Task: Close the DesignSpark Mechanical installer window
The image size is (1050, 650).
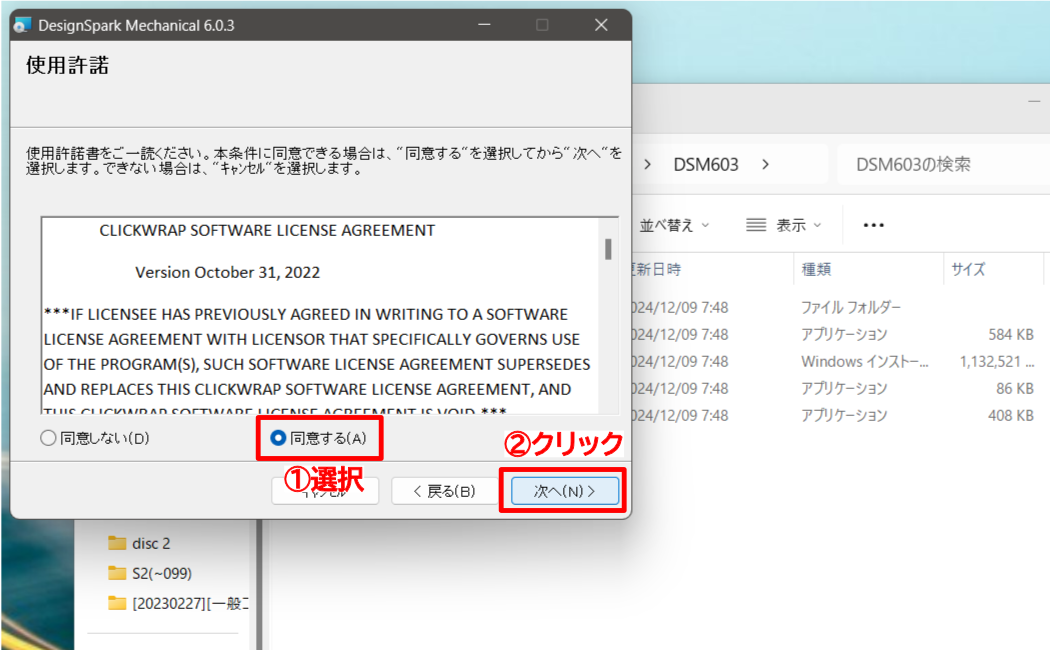Action: [x=601, y=25]
